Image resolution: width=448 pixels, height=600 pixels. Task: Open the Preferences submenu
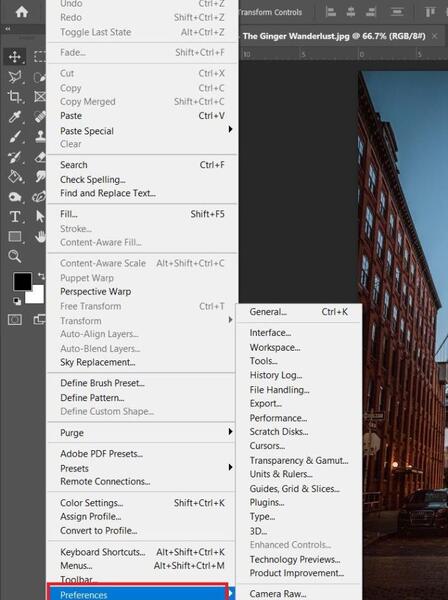[x=142, y=595]
